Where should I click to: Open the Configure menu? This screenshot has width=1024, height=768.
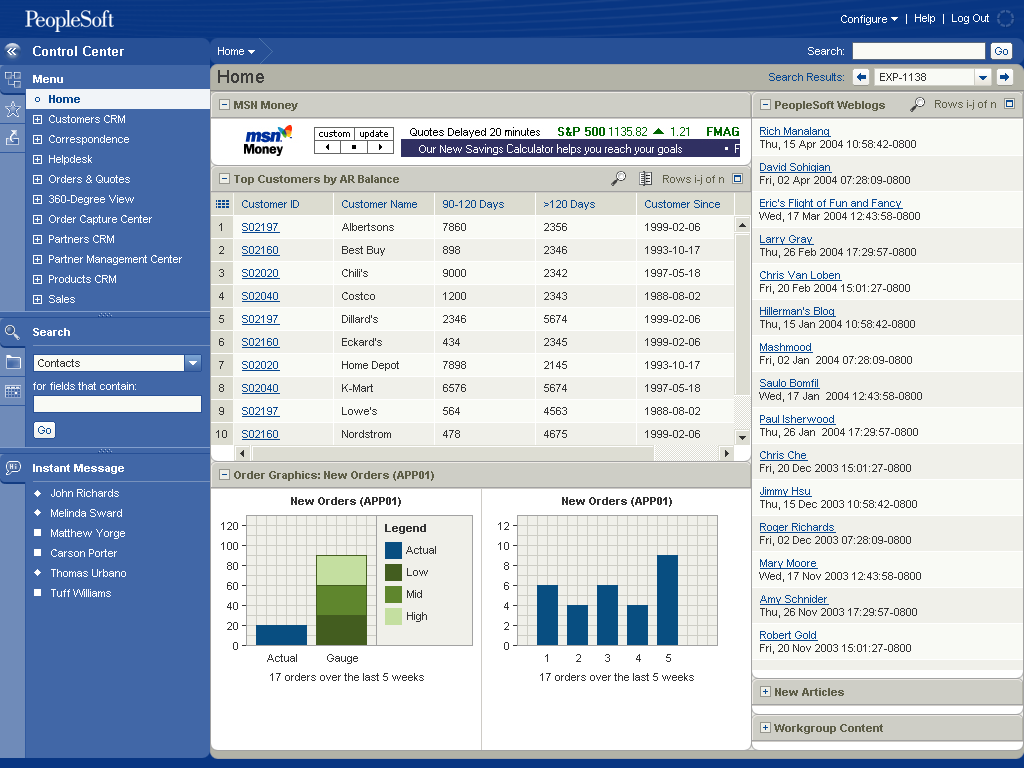point(868,19)
